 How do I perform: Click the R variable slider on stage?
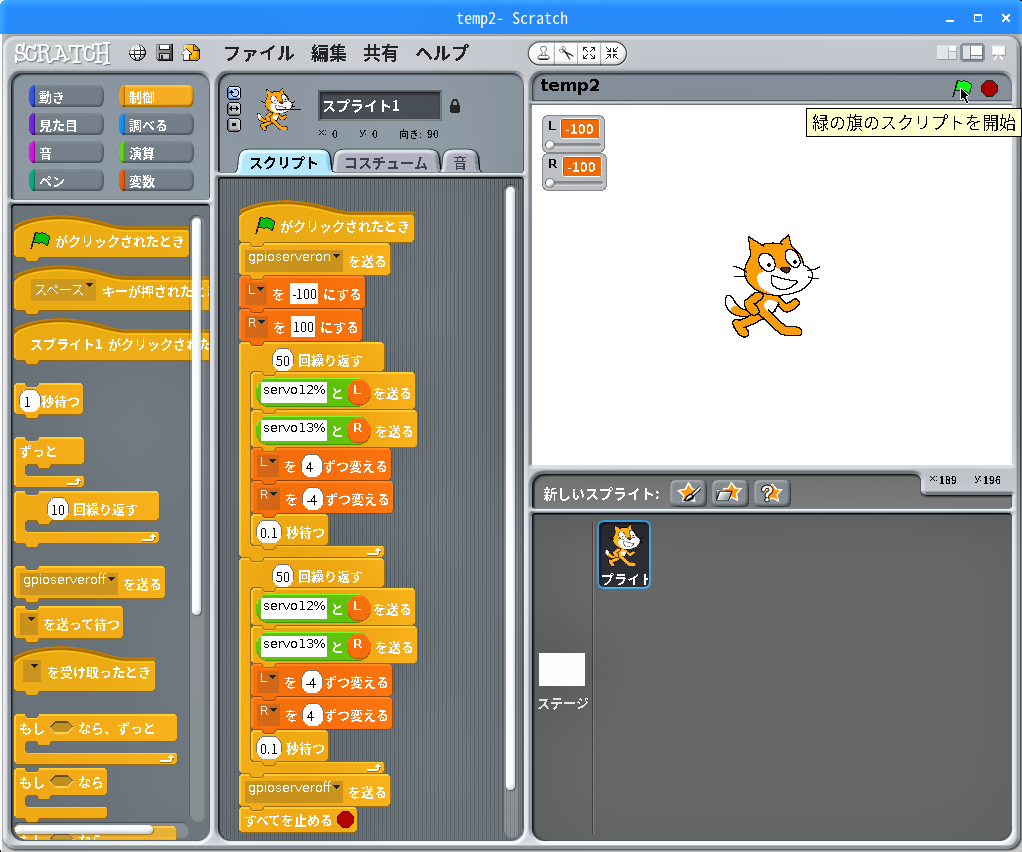point(574,183)
